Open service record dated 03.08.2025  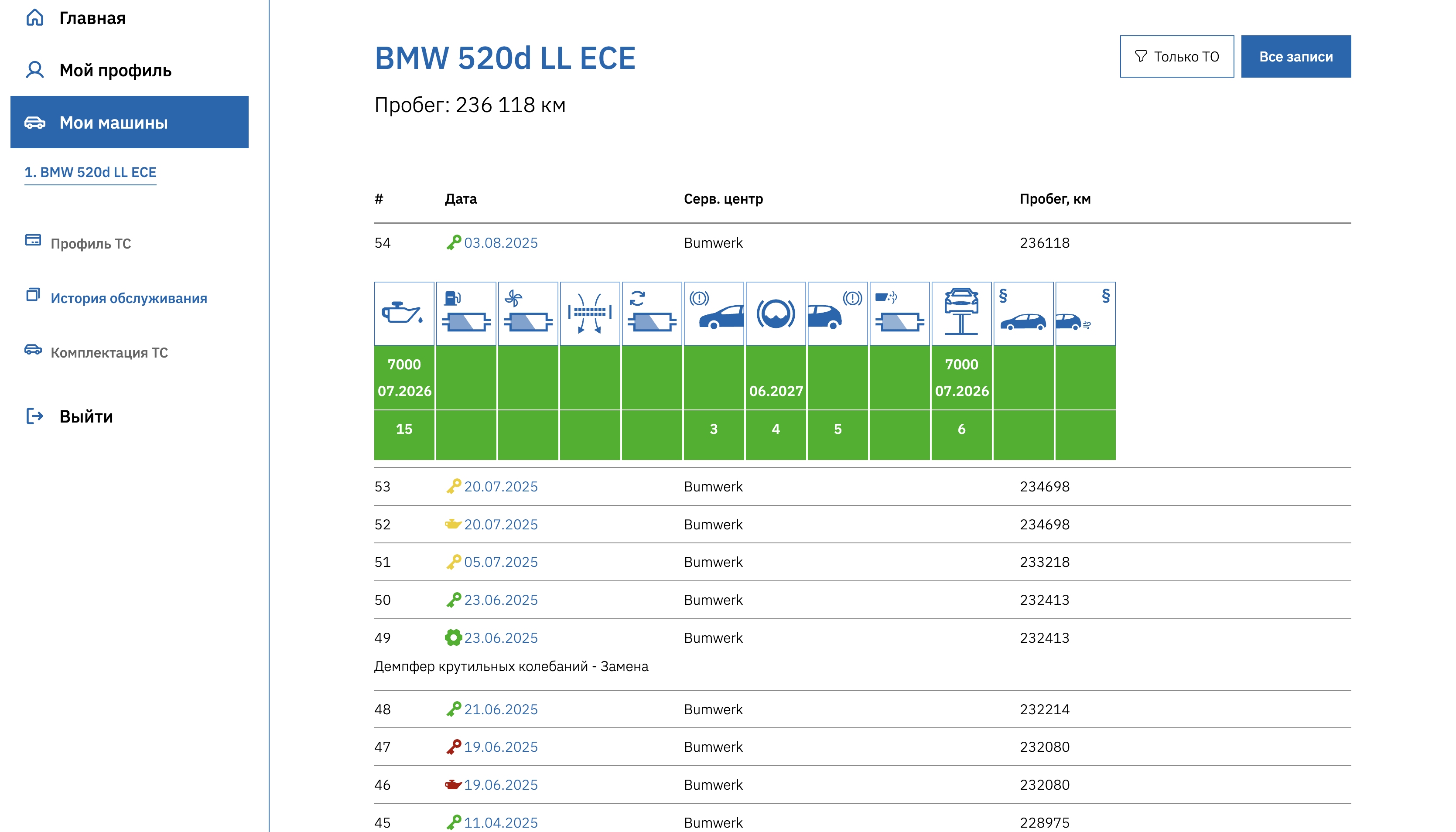(500, 243)
